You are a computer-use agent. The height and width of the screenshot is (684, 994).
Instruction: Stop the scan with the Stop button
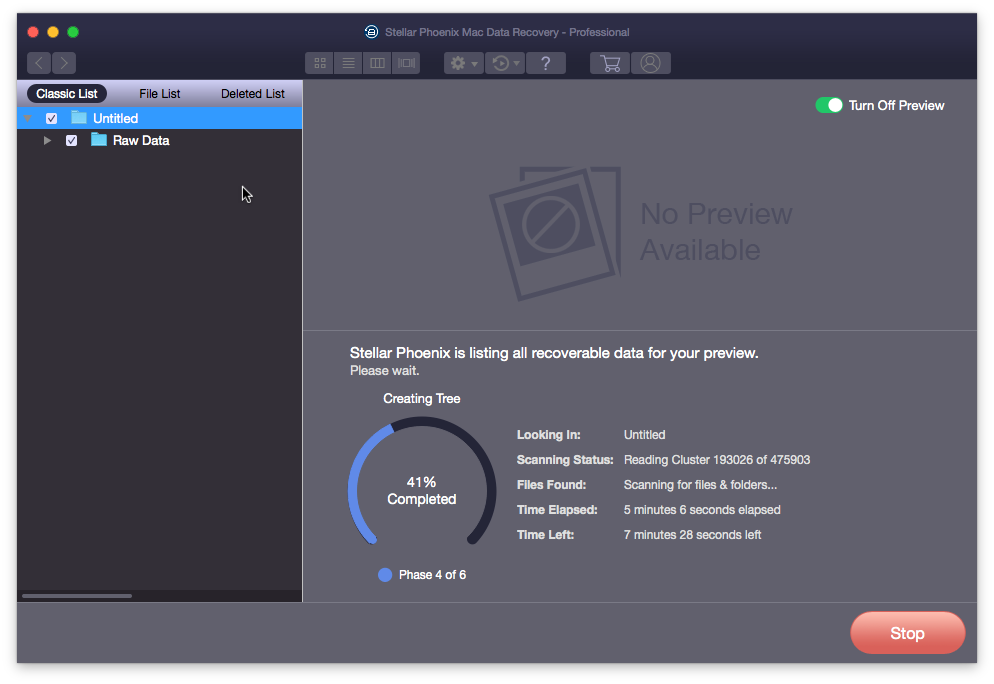(x=907, y=633)
